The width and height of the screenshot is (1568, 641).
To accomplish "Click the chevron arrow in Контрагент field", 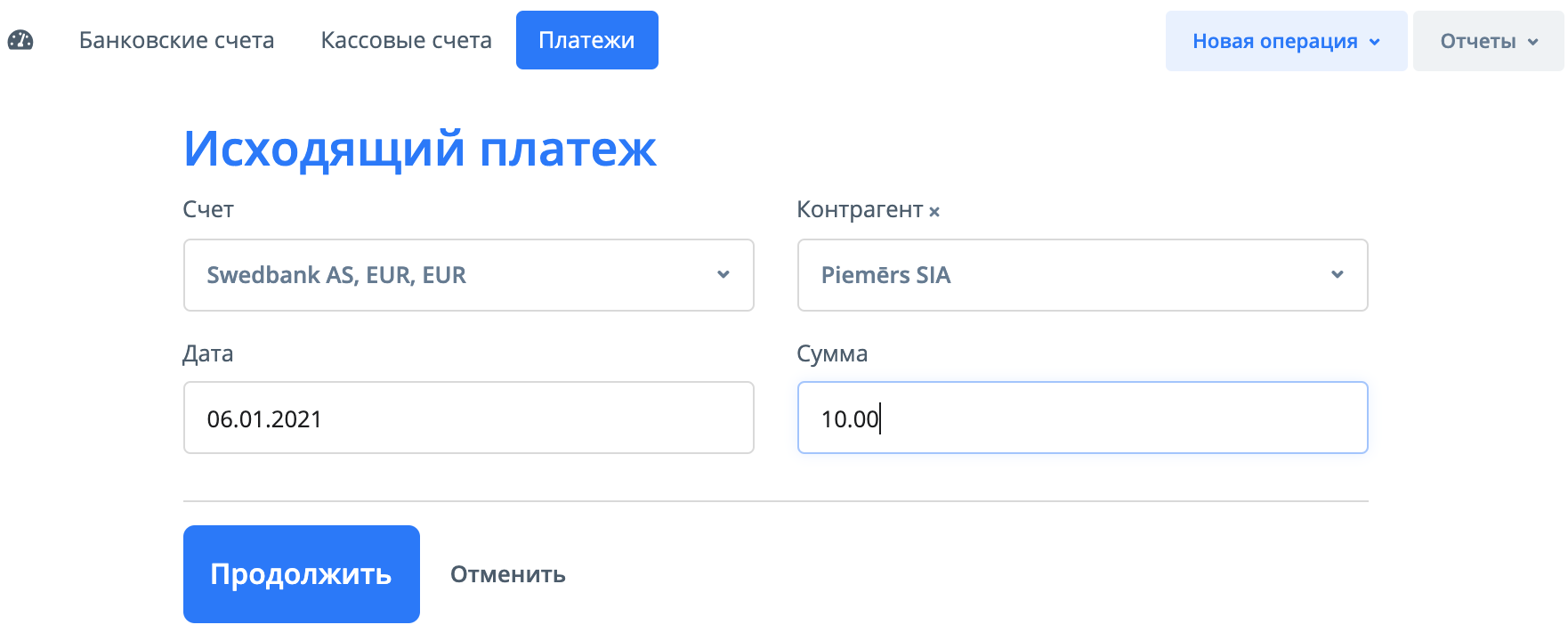I will click(1337, 274).
